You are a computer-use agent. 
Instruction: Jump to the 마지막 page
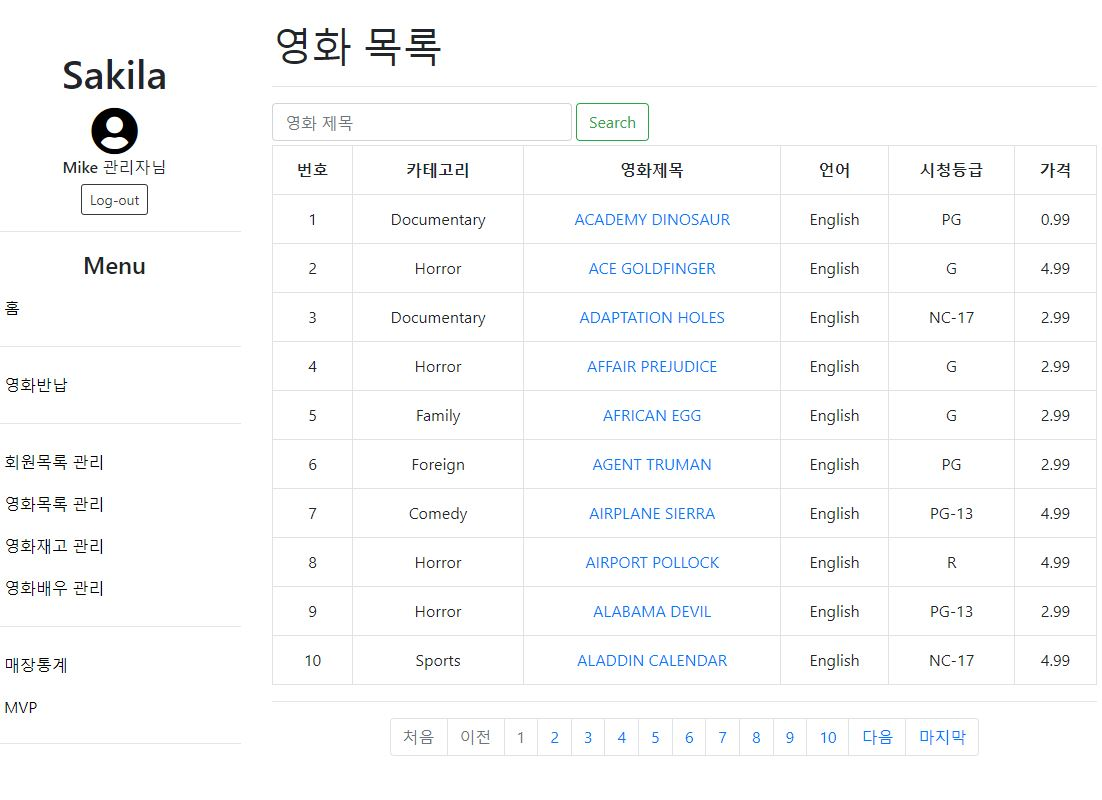tap(942, 737)
